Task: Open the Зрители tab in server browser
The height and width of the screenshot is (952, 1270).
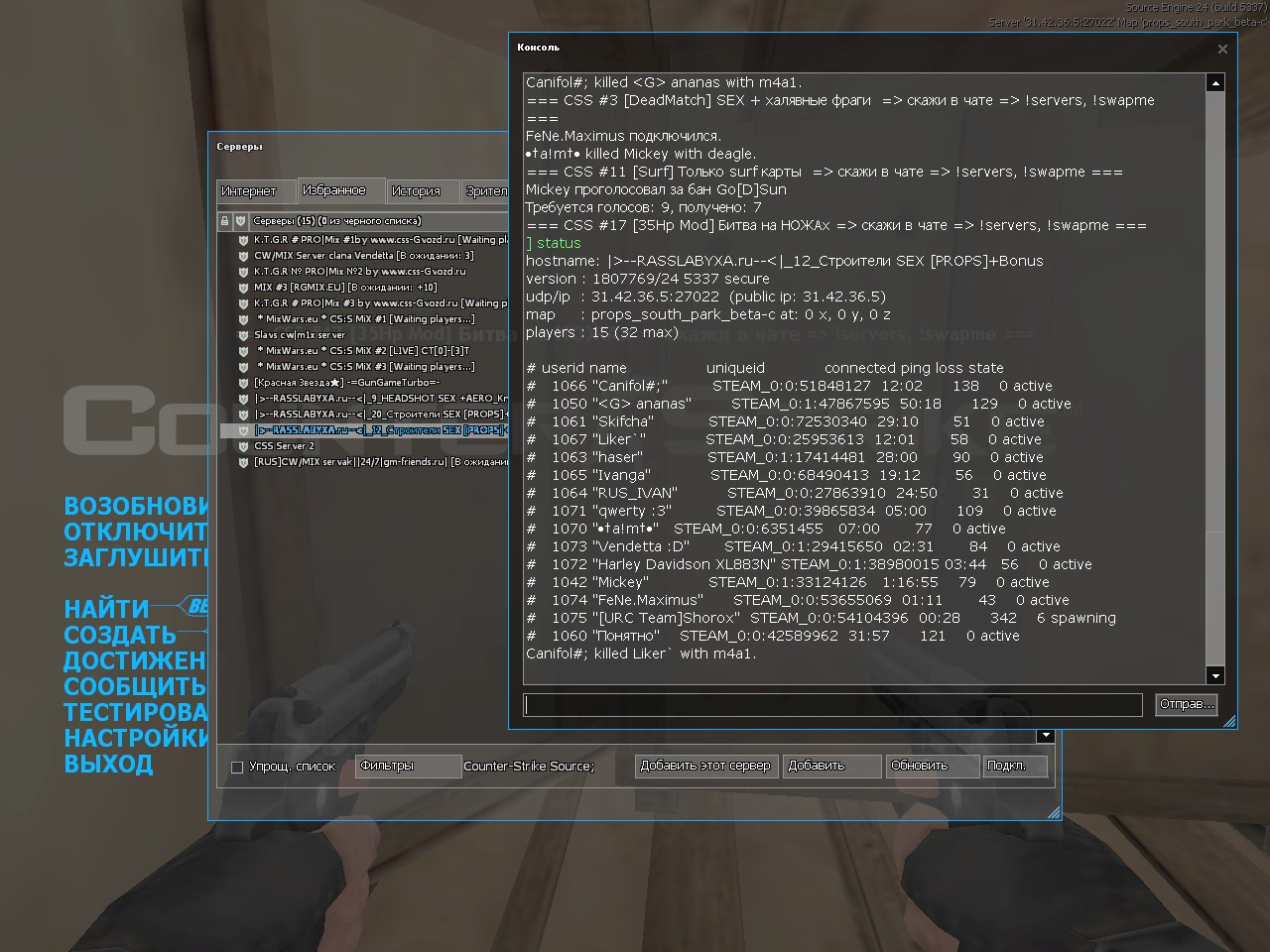Action: click(486, 191)
